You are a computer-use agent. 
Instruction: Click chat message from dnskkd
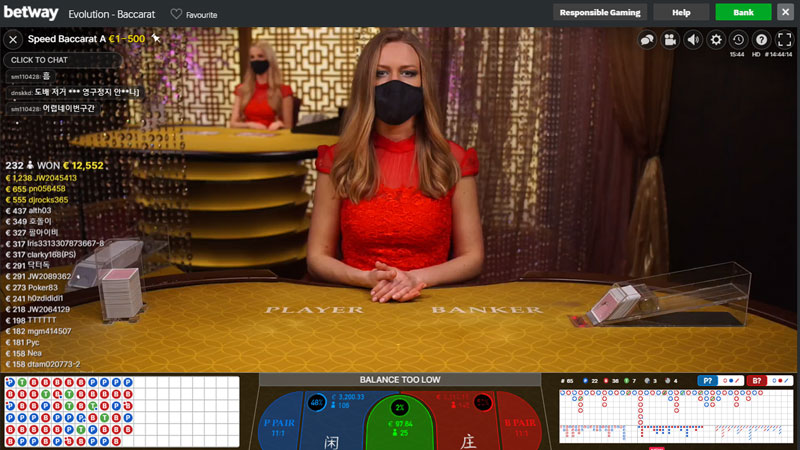pos(74,92)
